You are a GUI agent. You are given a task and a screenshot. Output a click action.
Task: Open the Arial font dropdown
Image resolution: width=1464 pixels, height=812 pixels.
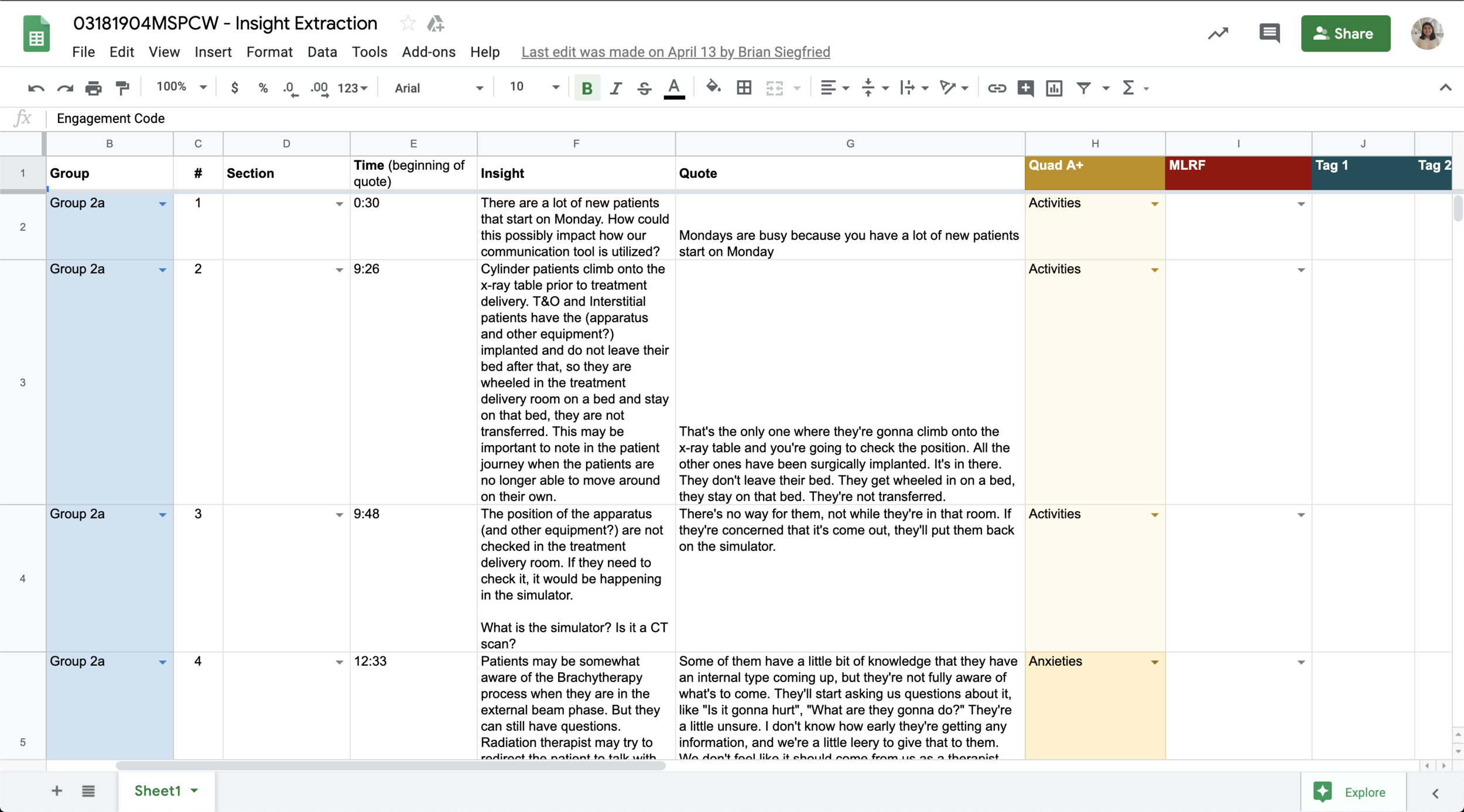(x=439, y=88)
